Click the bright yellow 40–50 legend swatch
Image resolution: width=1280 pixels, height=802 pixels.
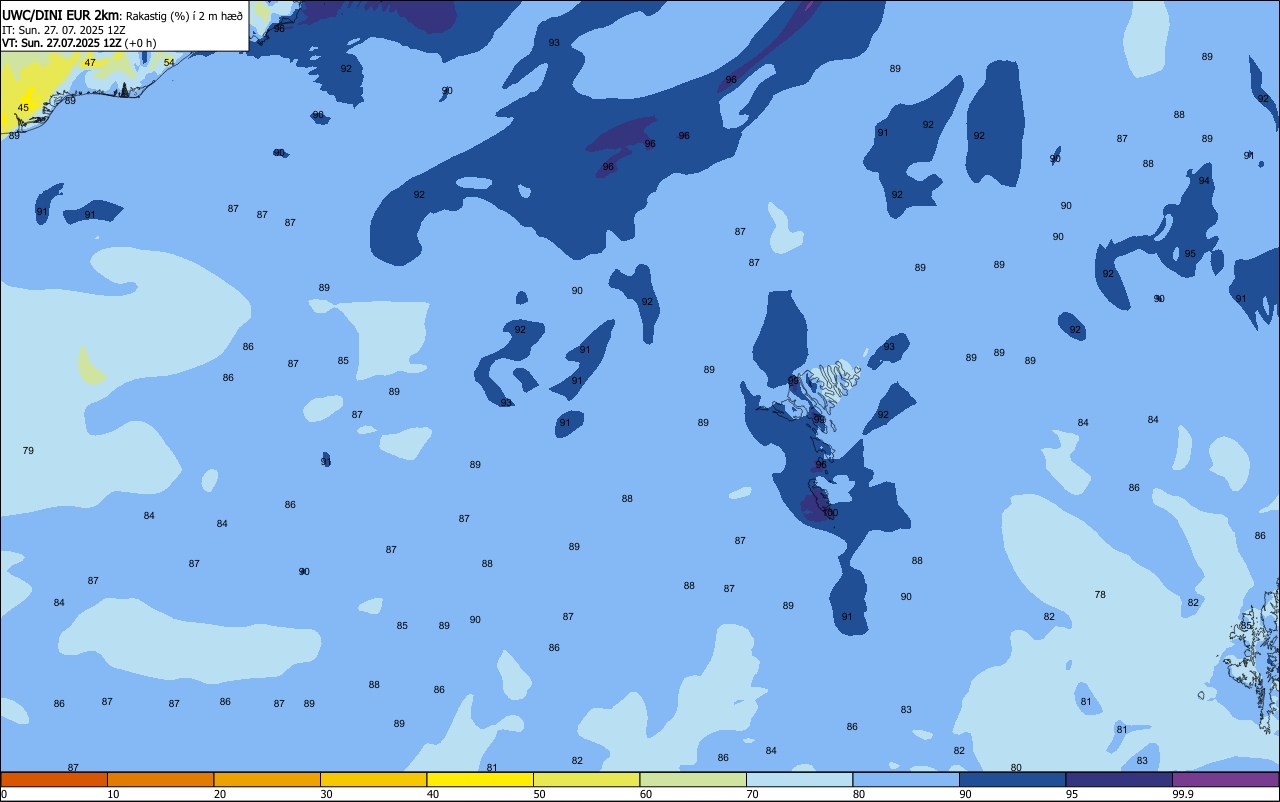pos(480,779)
